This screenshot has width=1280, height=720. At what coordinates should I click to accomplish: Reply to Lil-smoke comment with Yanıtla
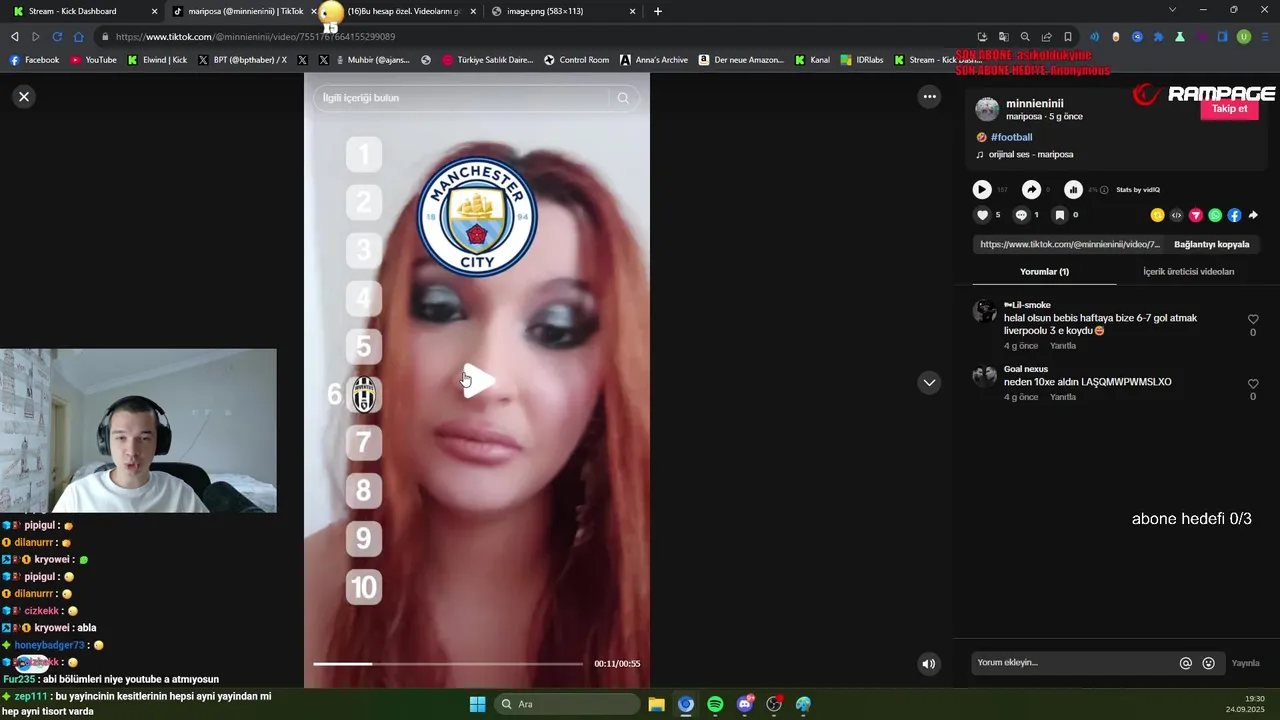(x=1063, y=346)
